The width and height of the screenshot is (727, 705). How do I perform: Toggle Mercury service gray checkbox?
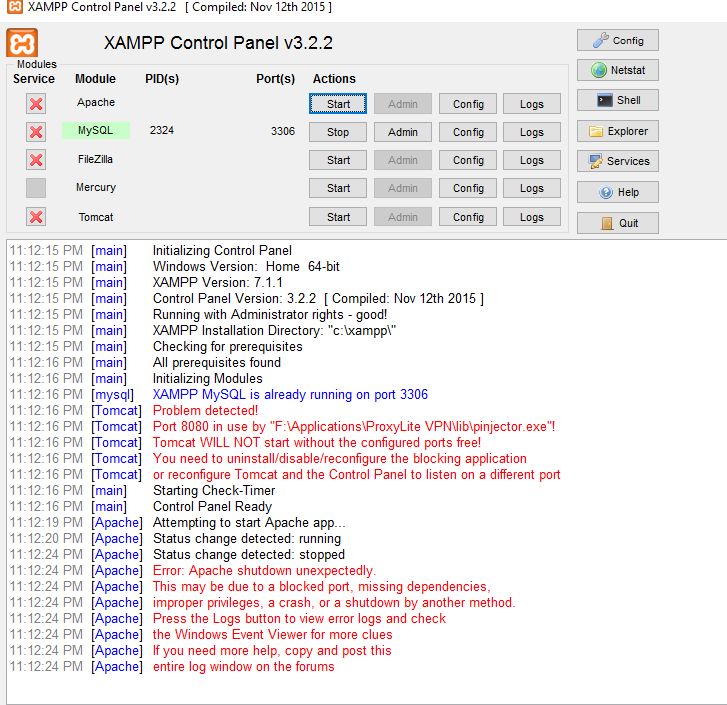point(36,188)
